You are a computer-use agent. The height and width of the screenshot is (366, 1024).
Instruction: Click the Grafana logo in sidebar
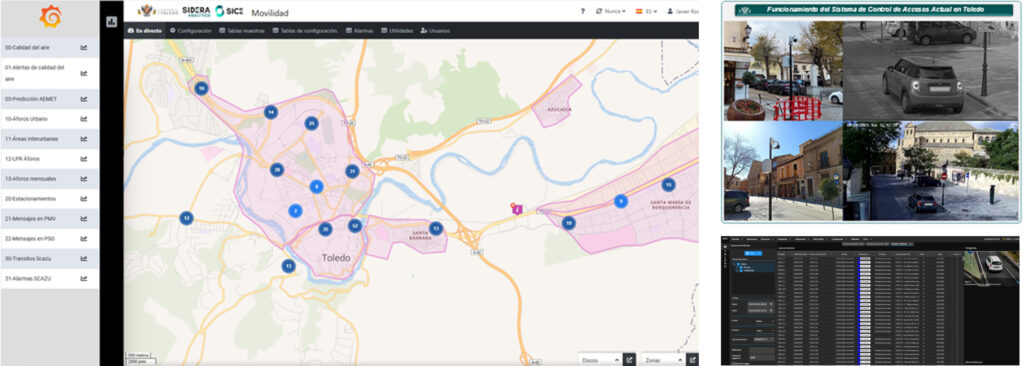(50, 17)
